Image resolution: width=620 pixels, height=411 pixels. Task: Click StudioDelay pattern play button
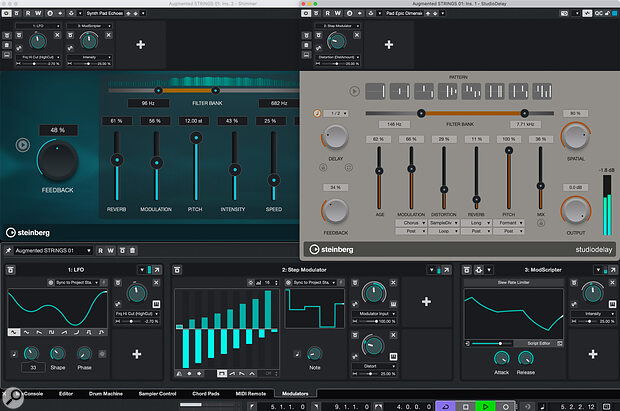coord(354,91)
